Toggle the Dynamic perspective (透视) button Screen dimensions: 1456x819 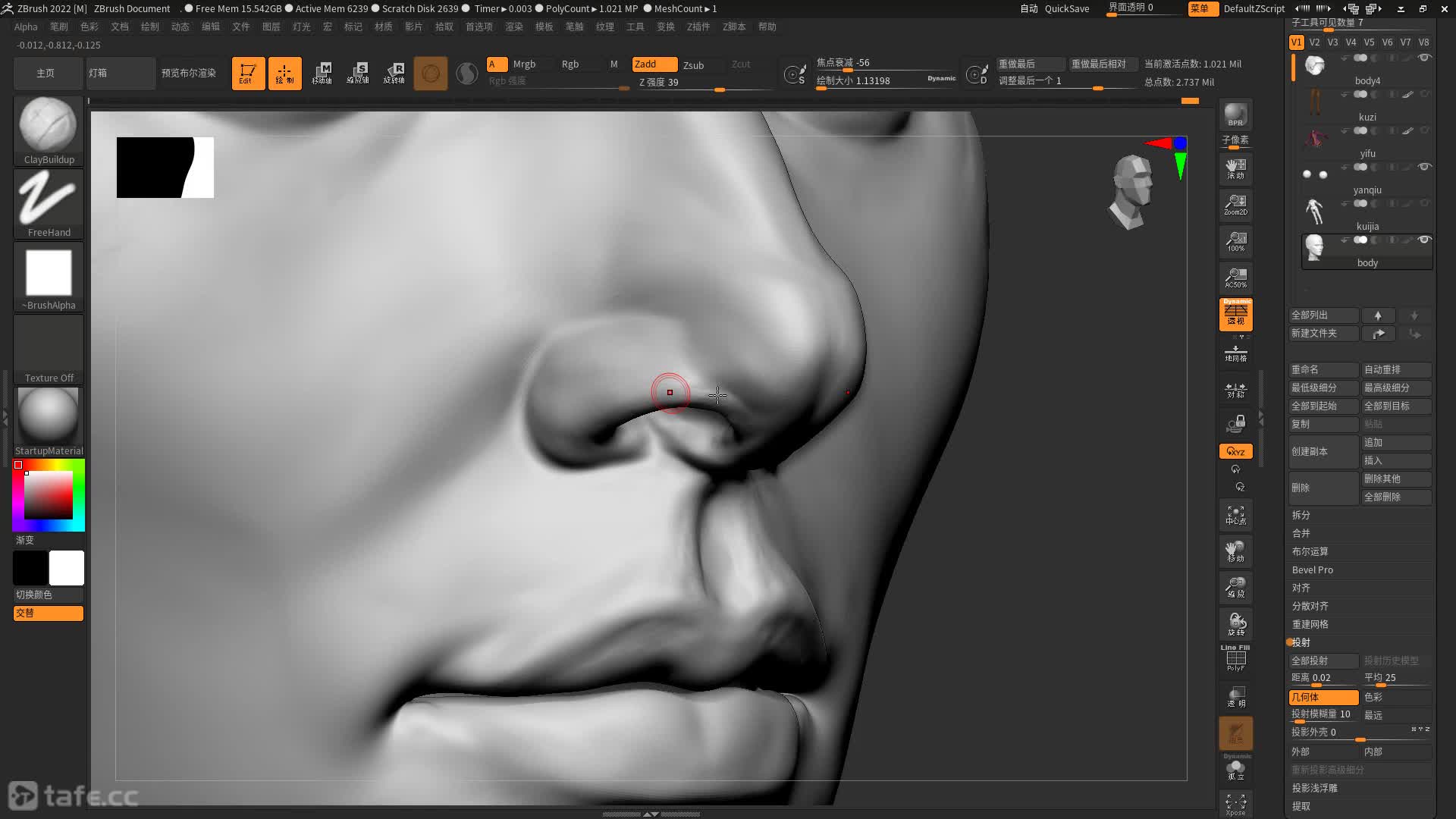pyautogui.click(x=1236, y=314)
